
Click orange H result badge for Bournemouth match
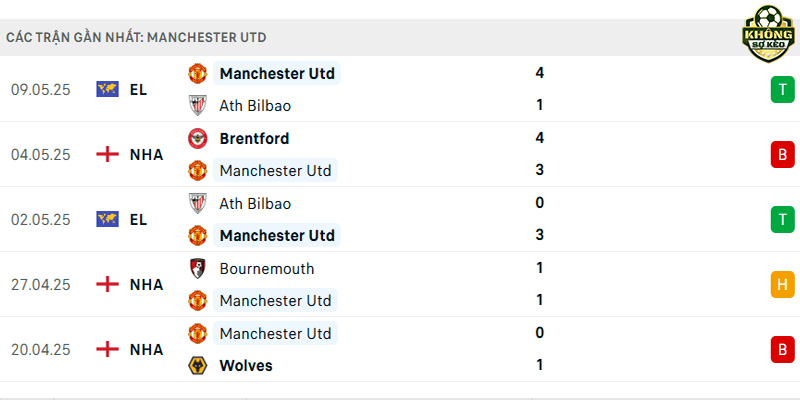pyautogui.click(x=783, y=284)
